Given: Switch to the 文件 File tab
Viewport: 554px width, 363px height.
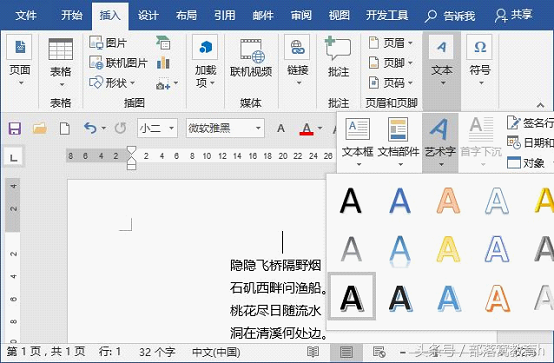Looking at the screenshot, I should (26, 16).
